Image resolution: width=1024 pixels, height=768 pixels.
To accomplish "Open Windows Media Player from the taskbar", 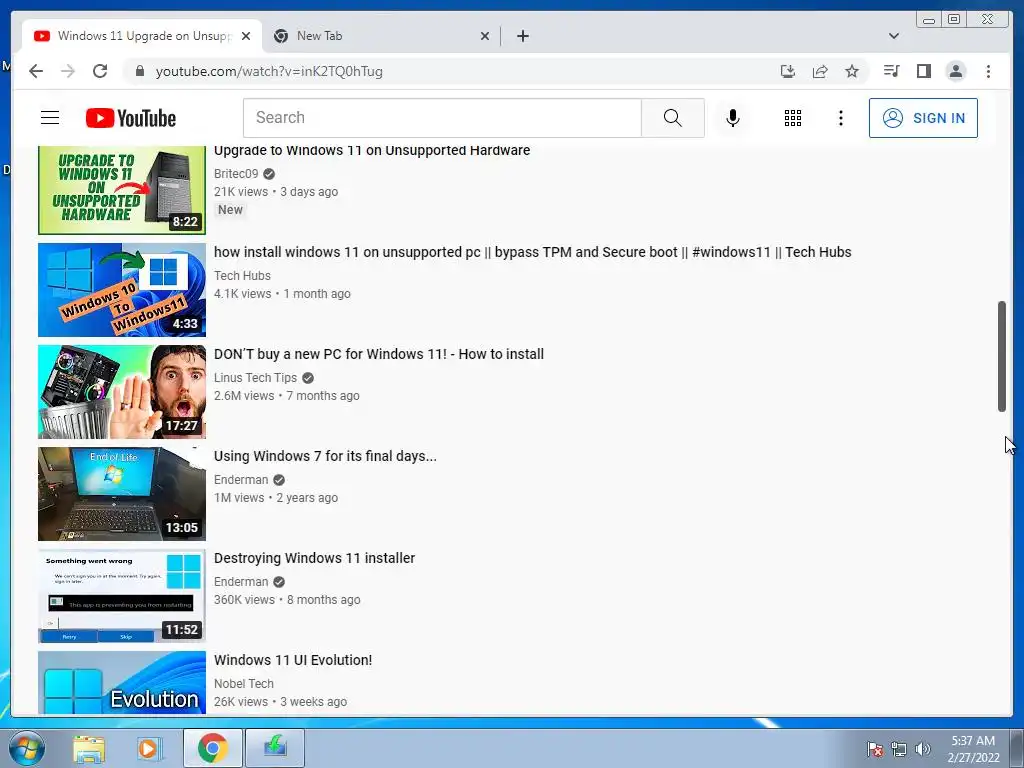I will tap(149, 748).
